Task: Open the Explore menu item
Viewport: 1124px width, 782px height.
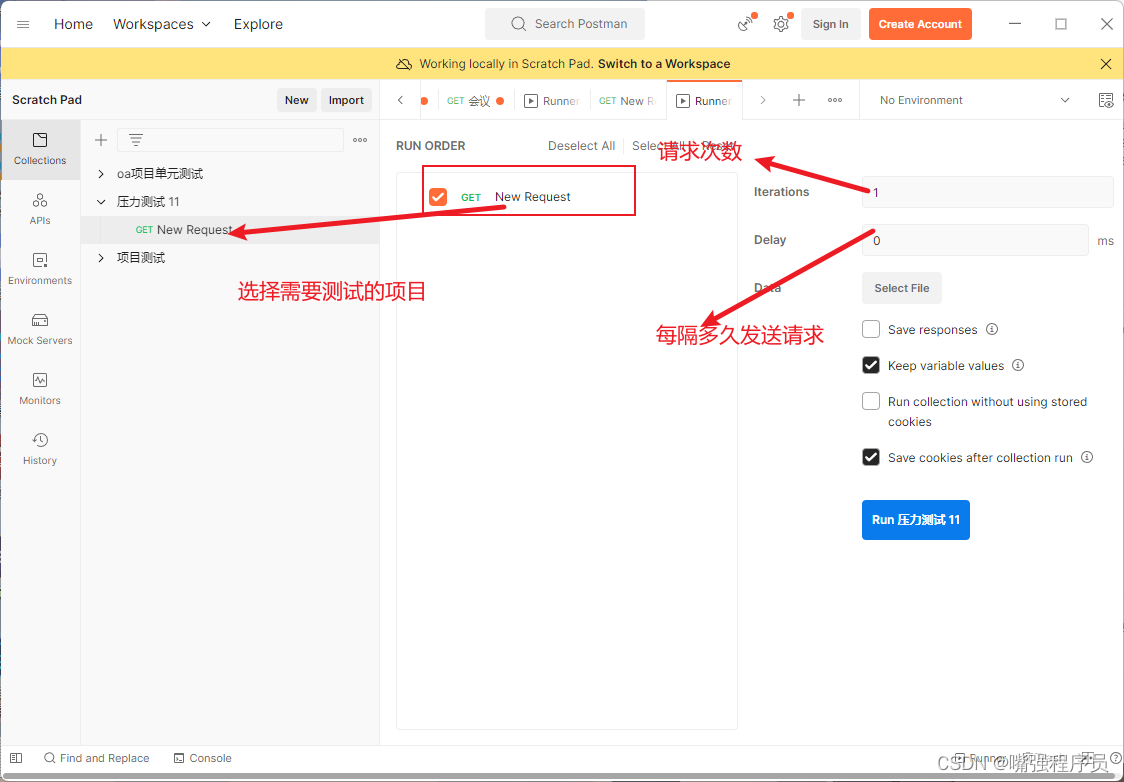Action: pos(258,24)
